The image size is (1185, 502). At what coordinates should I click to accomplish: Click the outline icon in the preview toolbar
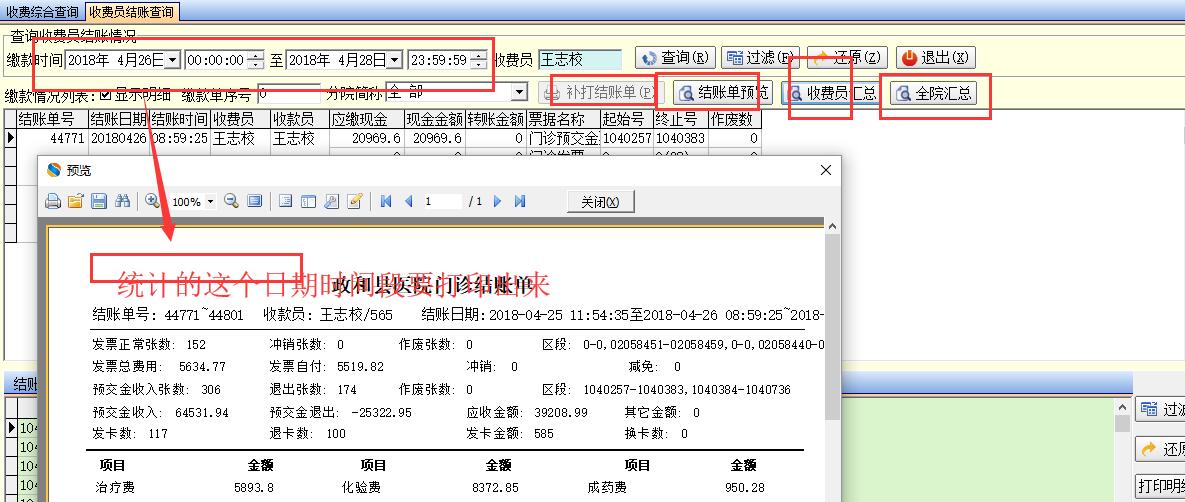coord(286,201)
